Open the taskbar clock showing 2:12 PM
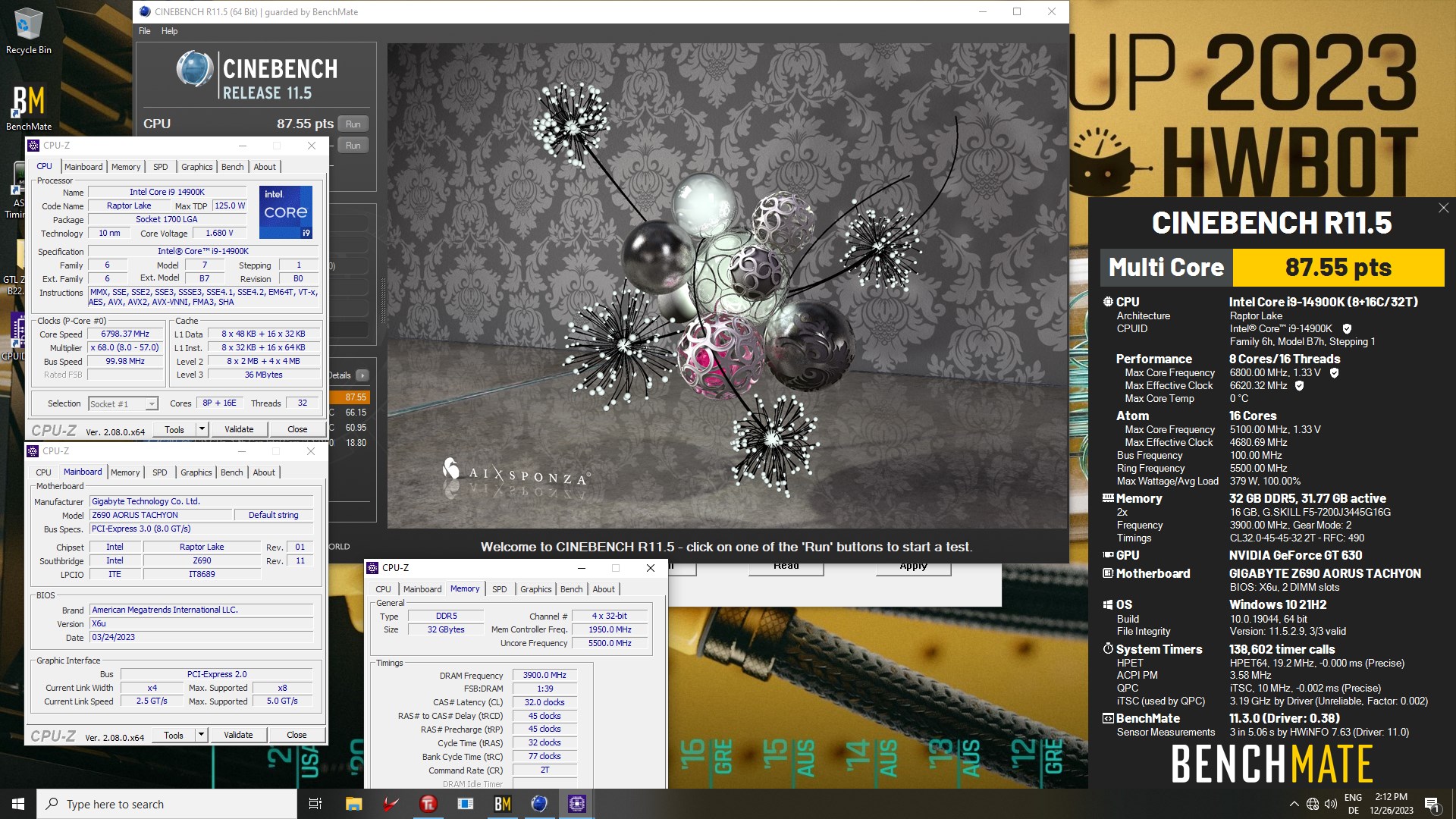 [1391, 804]
